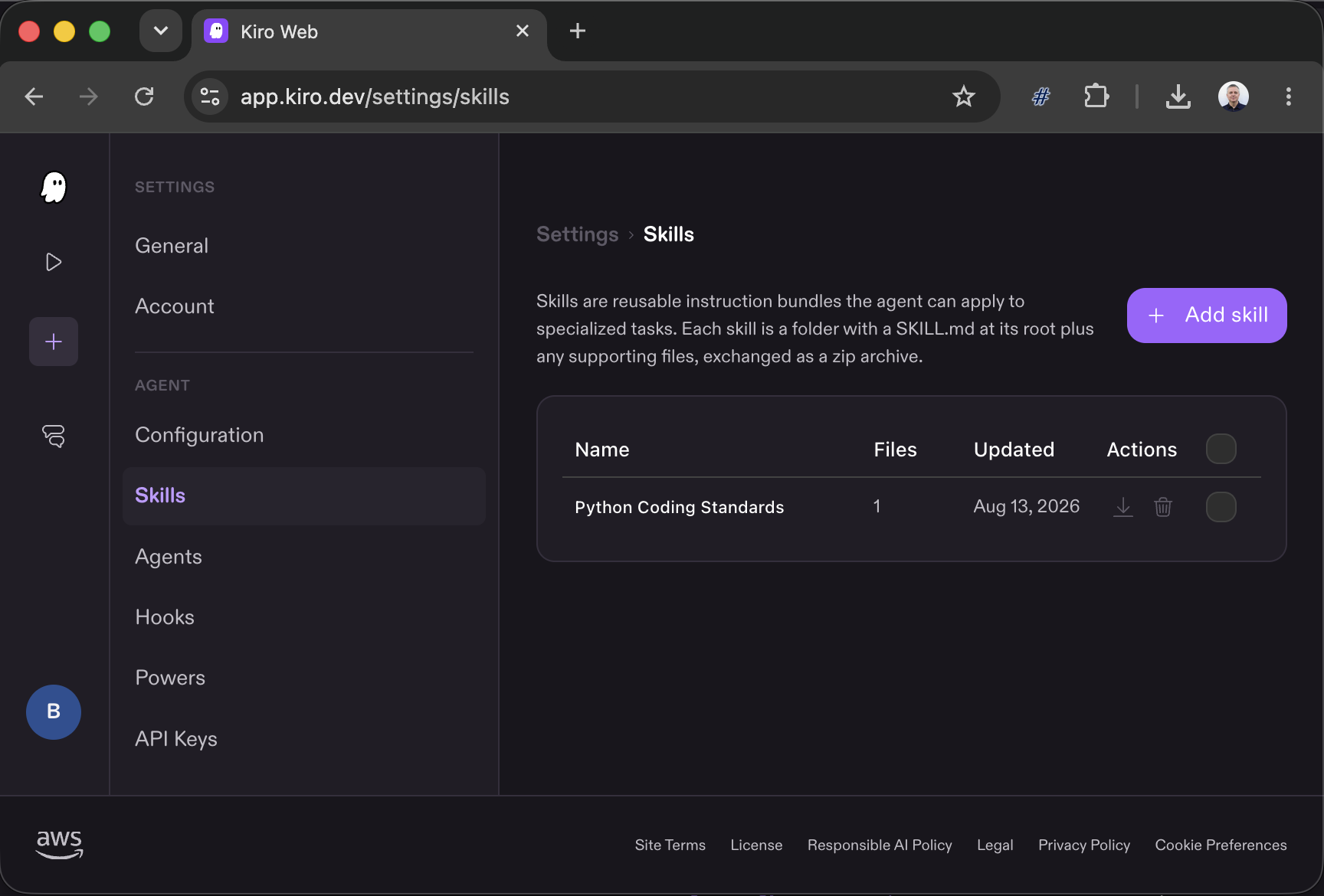Open the user avatar labeled B

tap(54, 711)
